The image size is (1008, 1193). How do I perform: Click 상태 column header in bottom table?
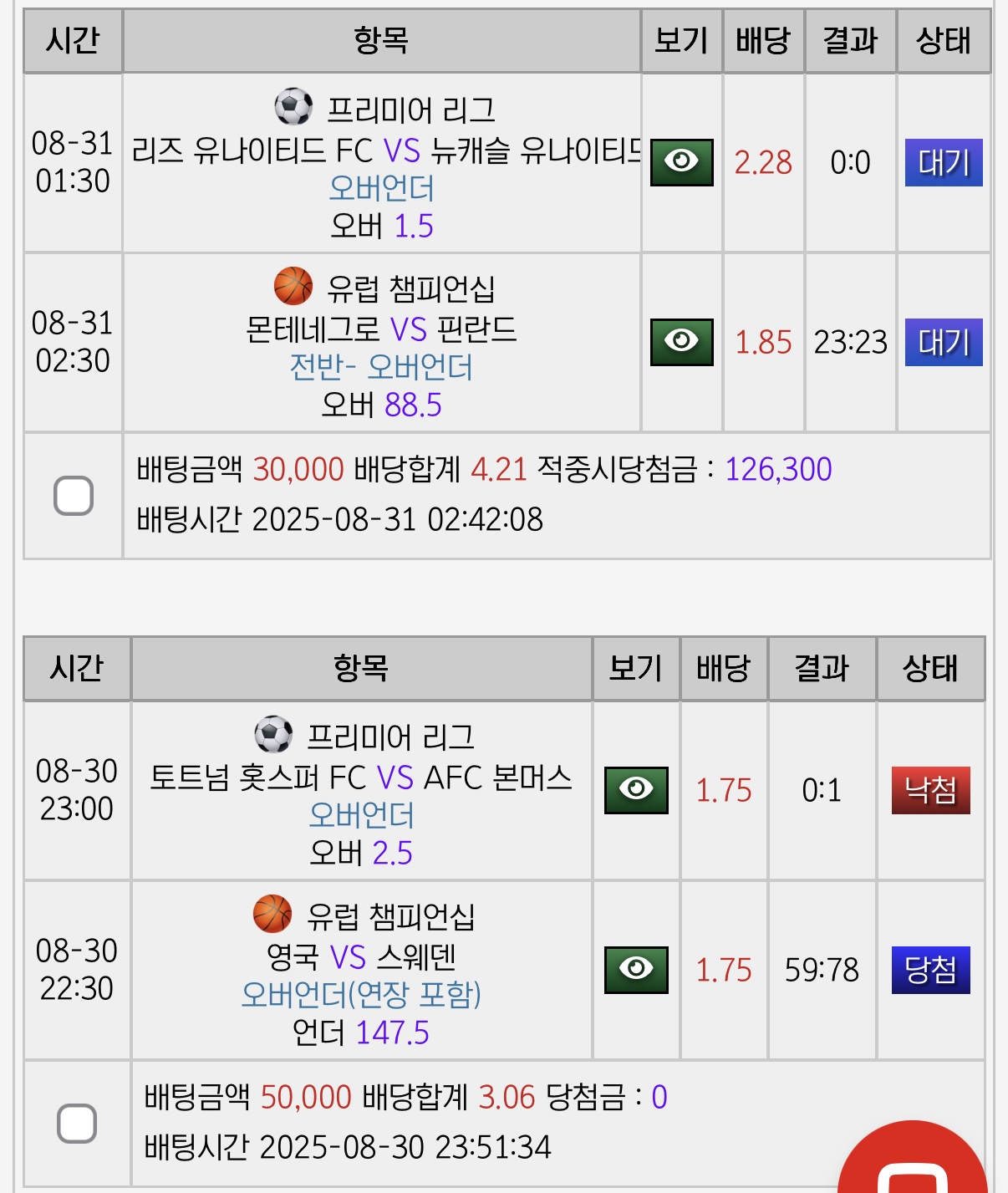(930, 669)
